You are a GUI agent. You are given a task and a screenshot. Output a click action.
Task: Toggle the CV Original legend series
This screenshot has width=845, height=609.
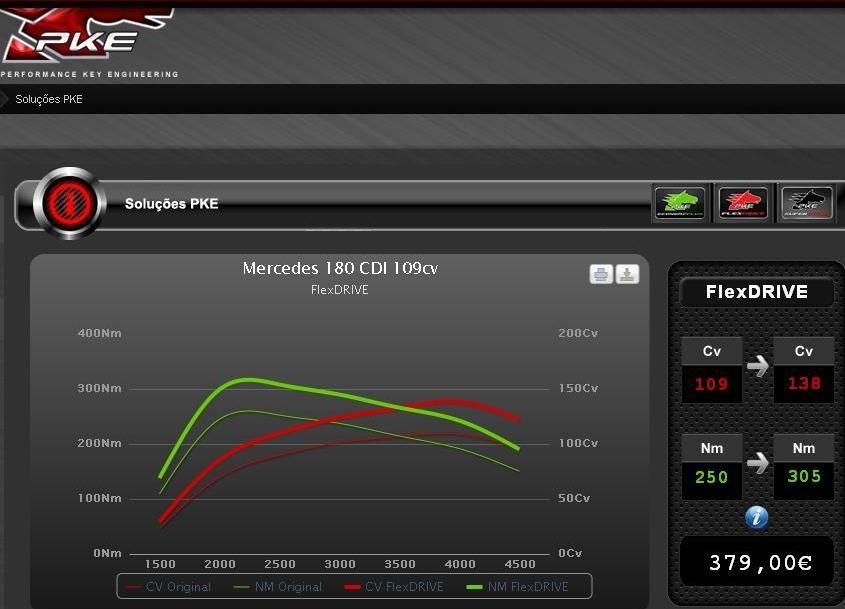point(168,587)
